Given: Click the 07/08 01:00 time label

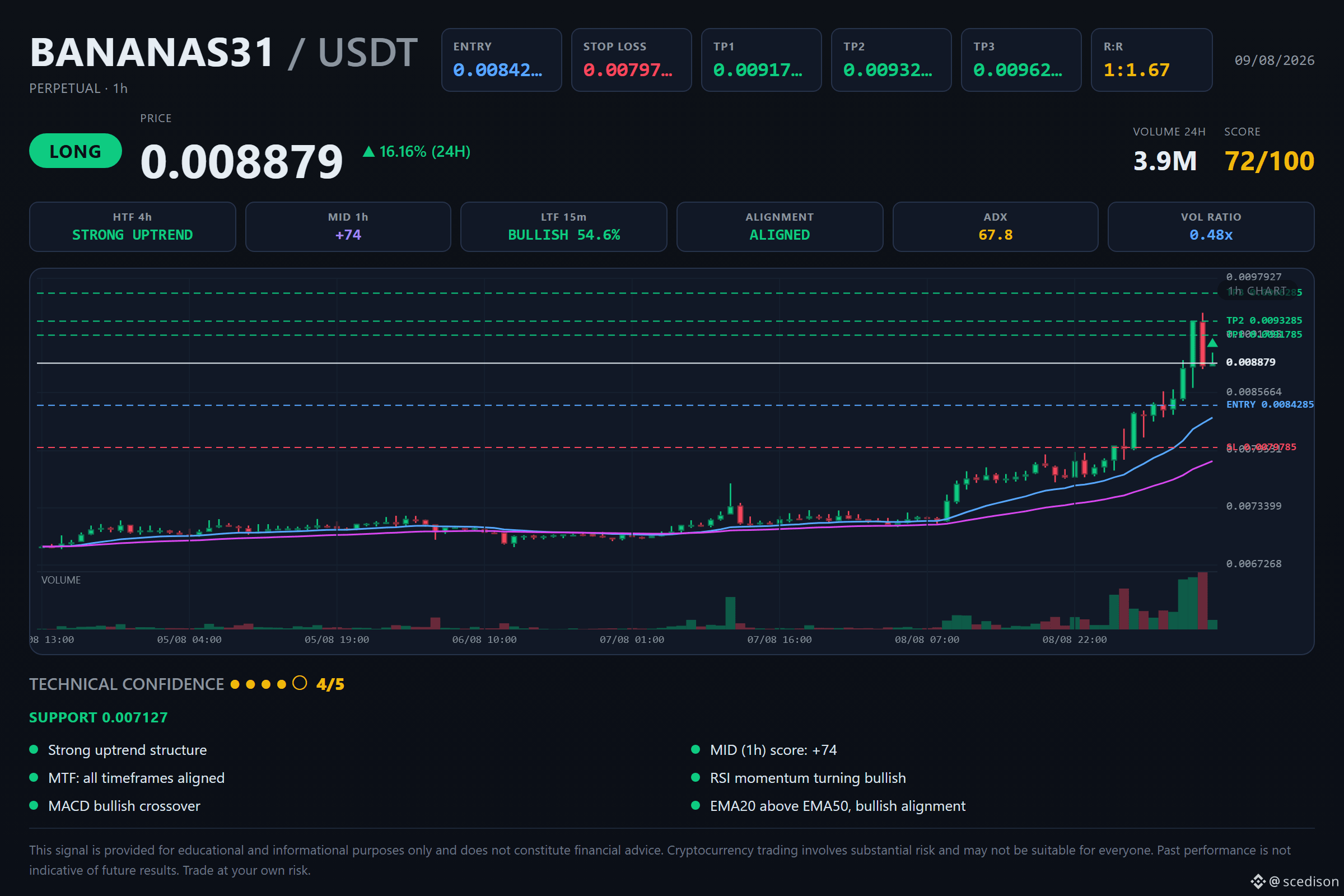Looking at the screenshot, I should click(x=632, y=640).
